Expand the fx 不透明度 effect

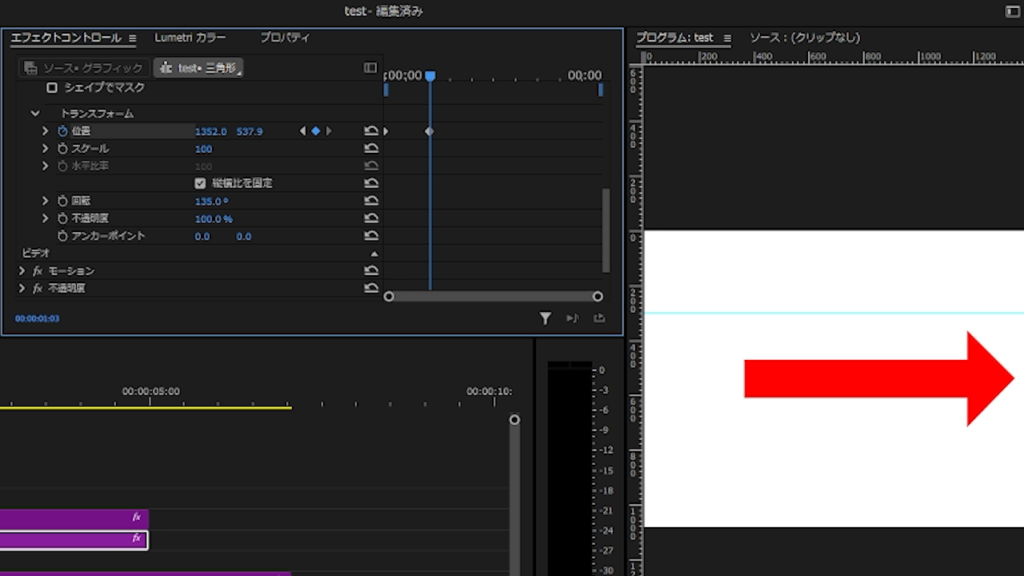point(22,288)
